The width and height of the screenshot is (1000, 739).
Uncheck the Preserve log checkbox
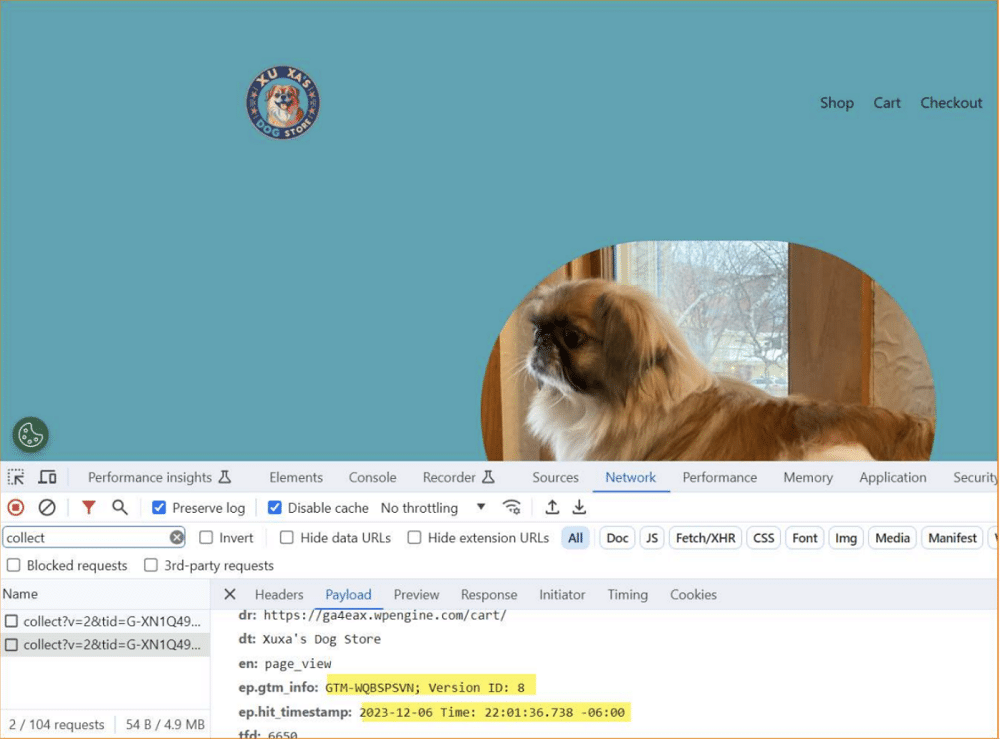click(159, 508)
